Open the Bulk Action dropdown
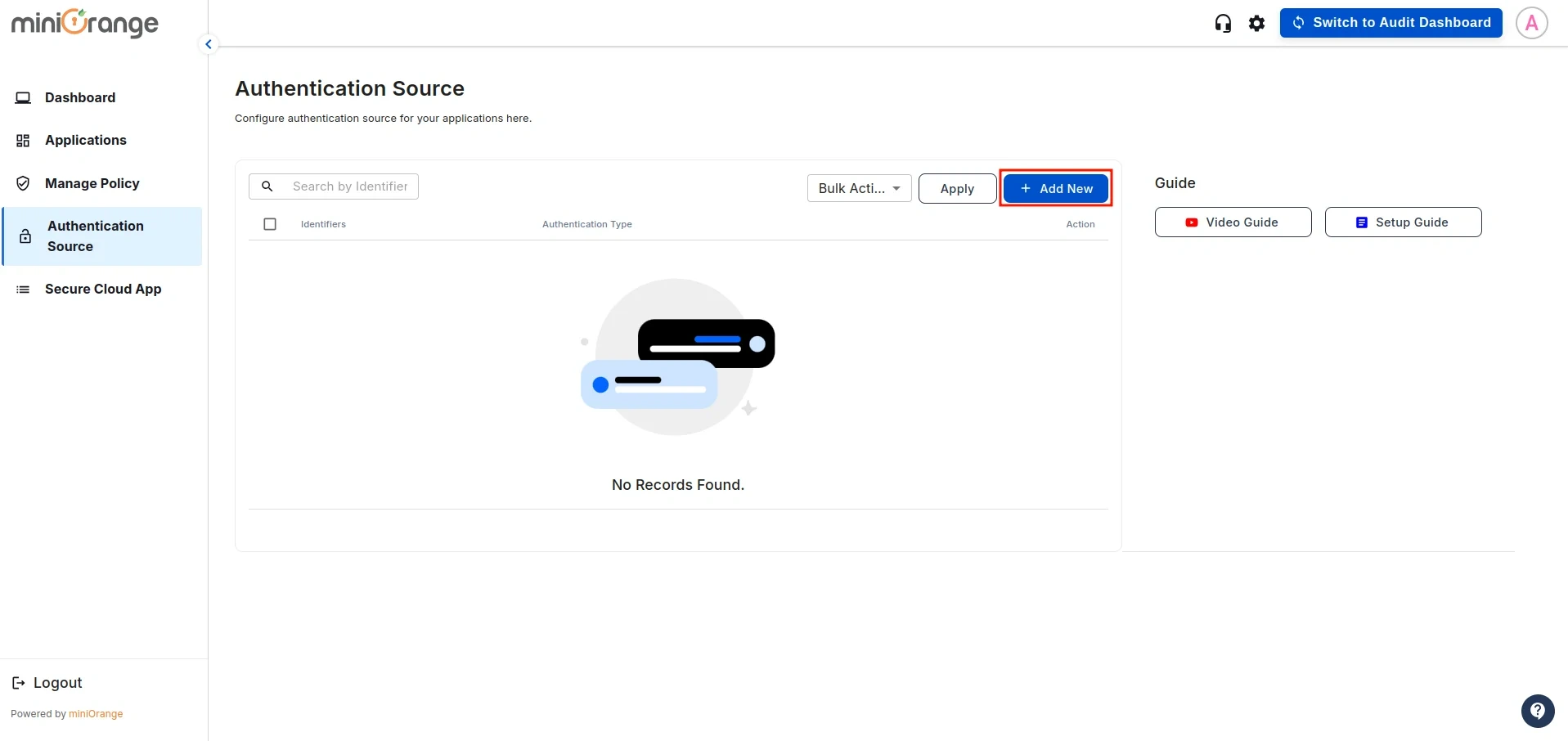The height and width of the screenshot is (741, 1568). coord(858,188)
